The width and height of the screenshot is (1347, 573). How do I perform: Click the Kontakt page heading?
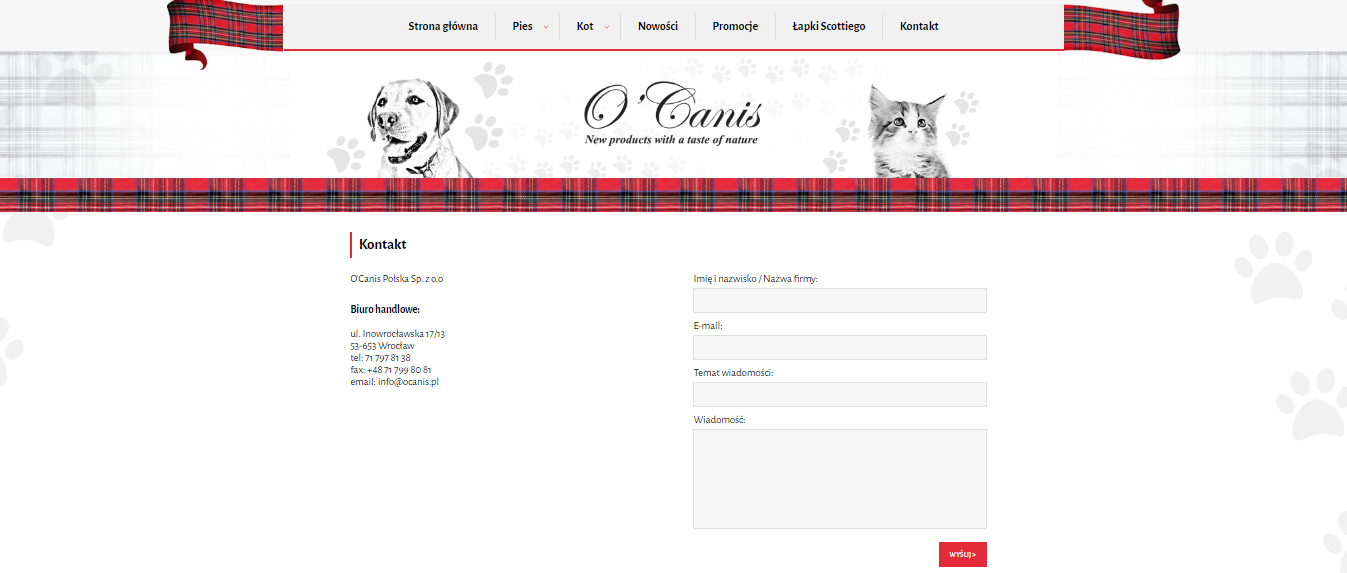(383, 244)
